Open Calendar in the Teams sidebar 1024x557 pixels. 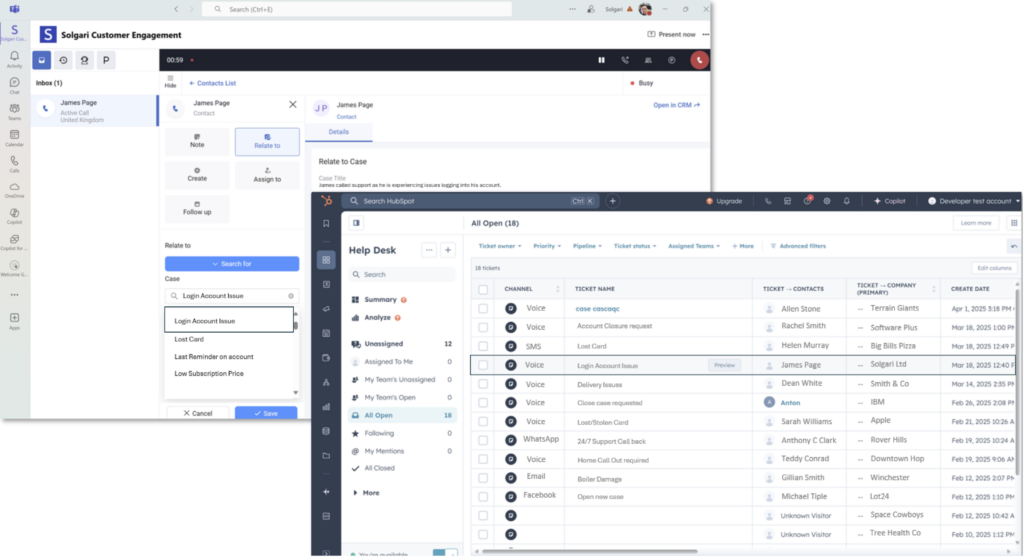[14, 137]
